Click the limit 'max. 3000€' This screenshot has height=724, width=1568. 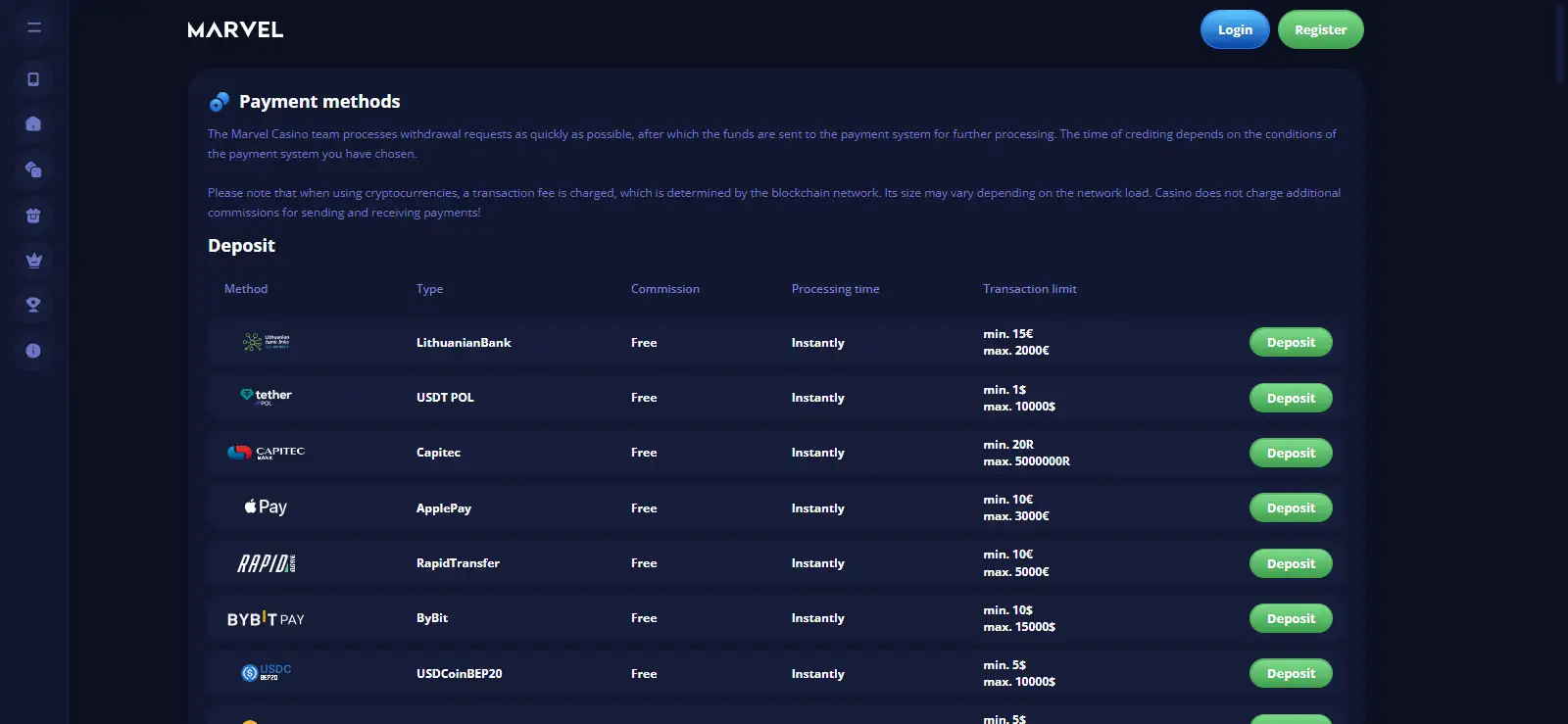pos(1016,516)
